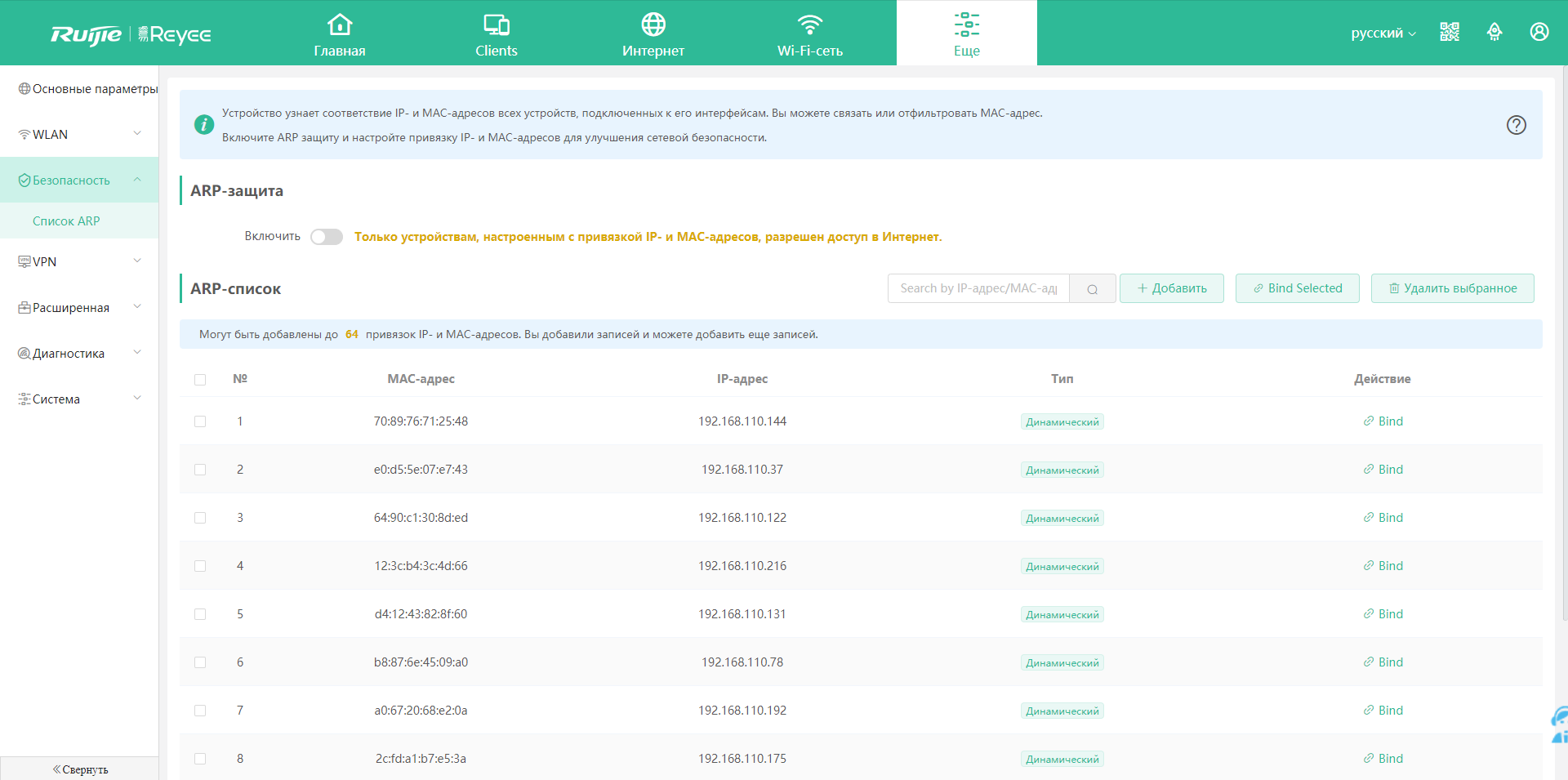Click the MAC-адрес column header
The height and width of the screenshot is (780, 1568).
[x=421, y=379]
